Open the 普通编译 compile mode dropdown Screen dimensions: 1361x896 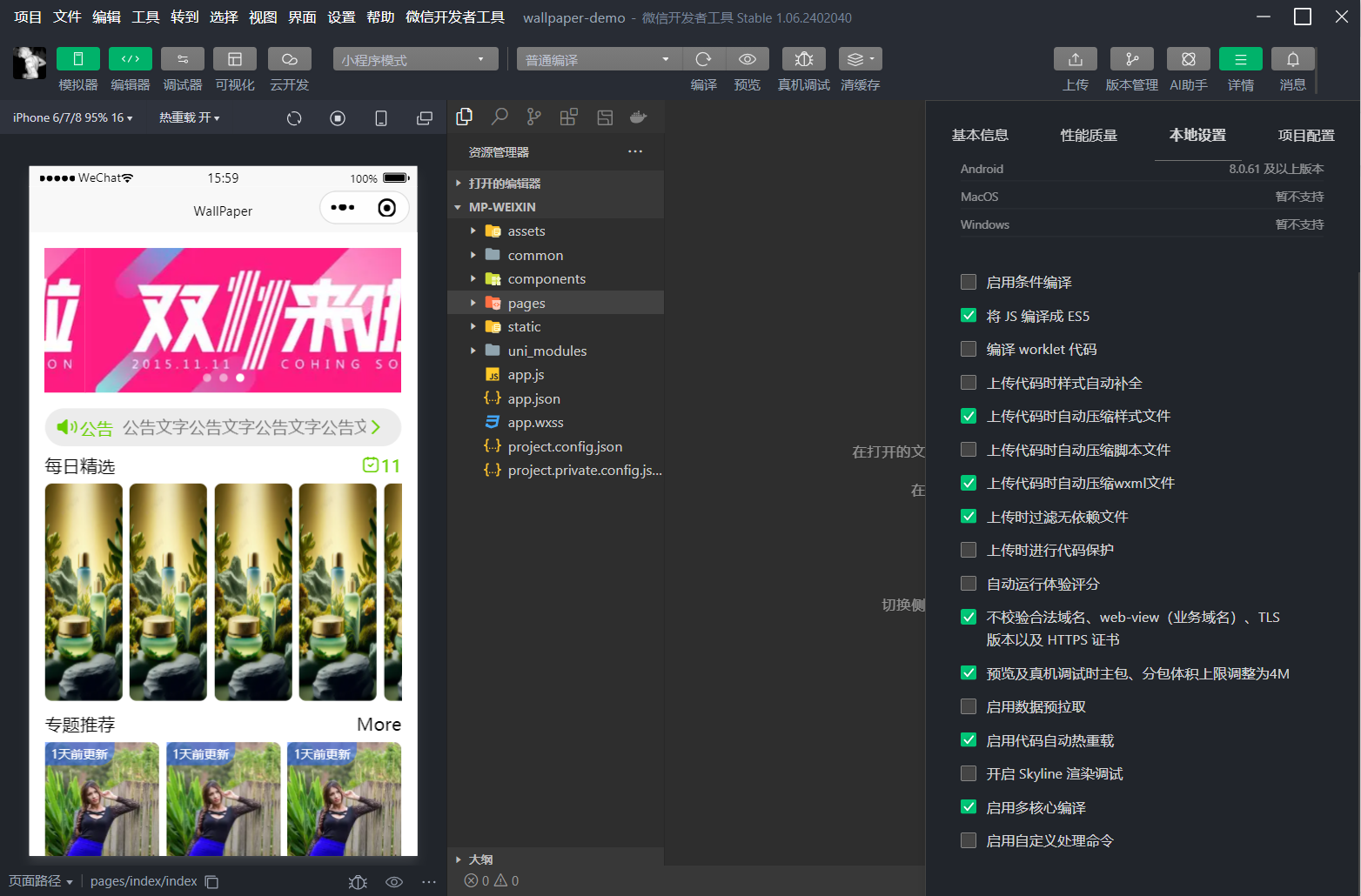click(x=599, y=59)
